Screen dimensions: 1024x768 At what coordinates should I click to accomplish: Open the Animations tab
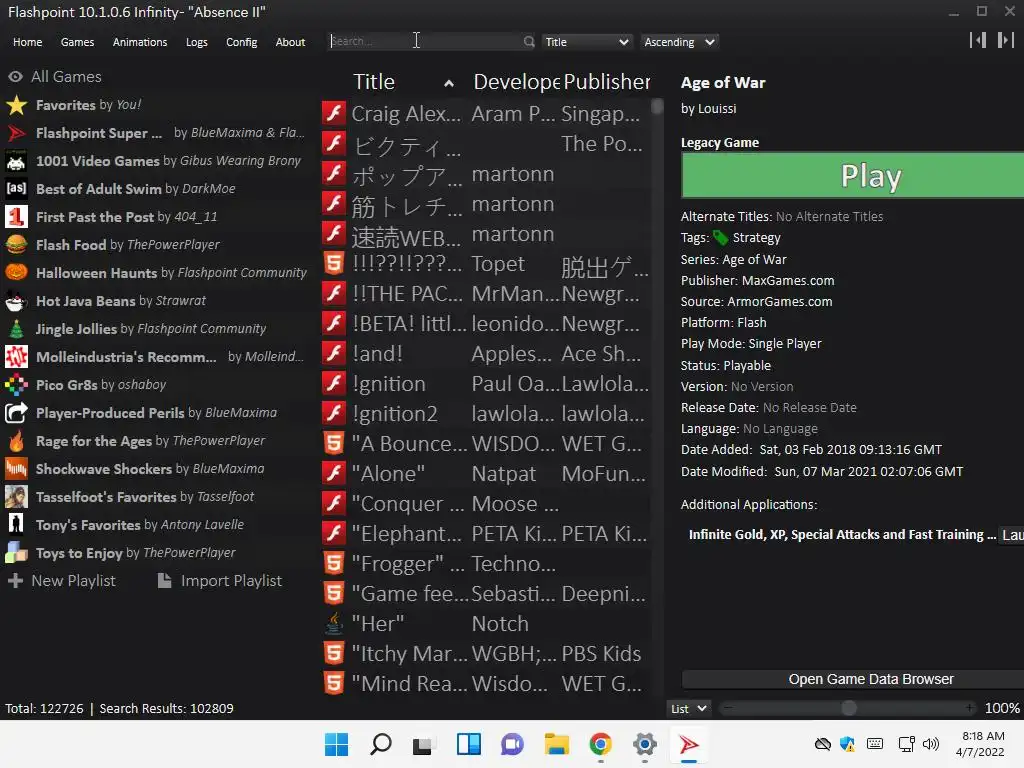140,42
